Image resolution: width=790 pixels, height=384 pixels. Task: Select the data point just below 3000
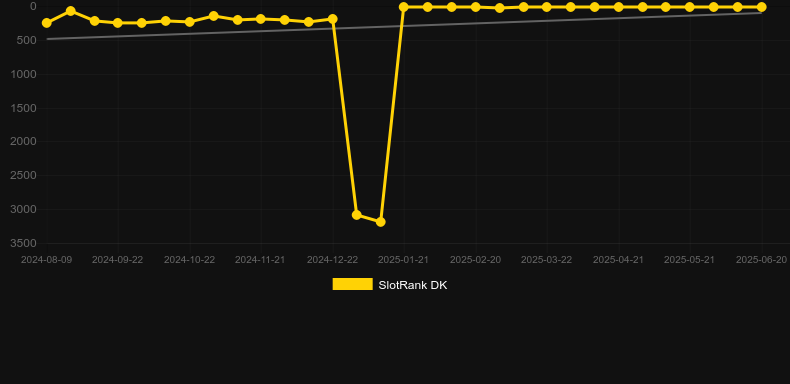coord(357,215)
